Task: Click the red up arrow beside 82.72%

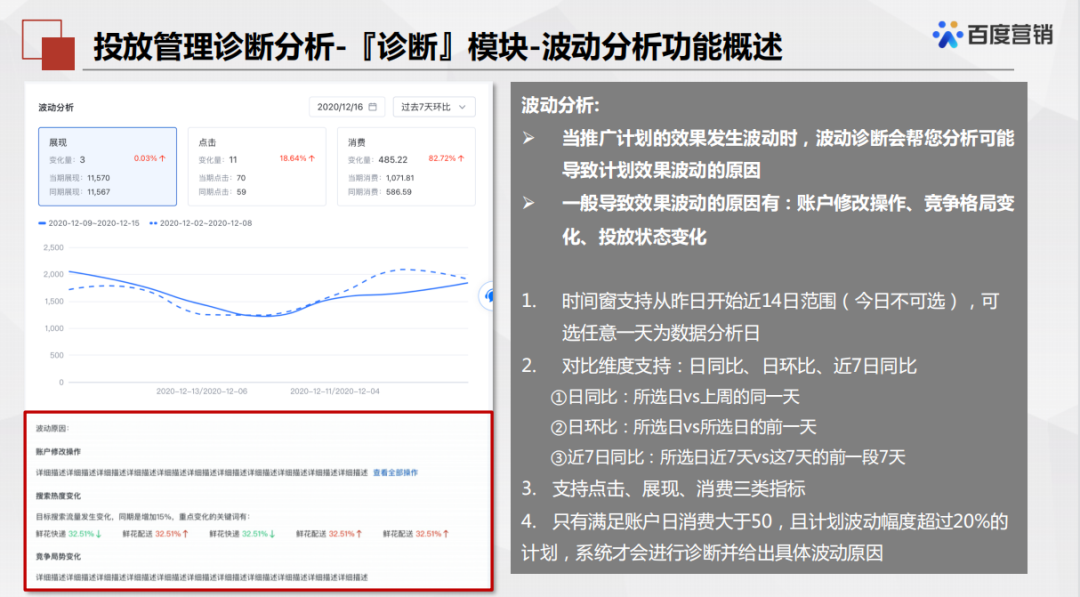Action: [x=462, y=159]
